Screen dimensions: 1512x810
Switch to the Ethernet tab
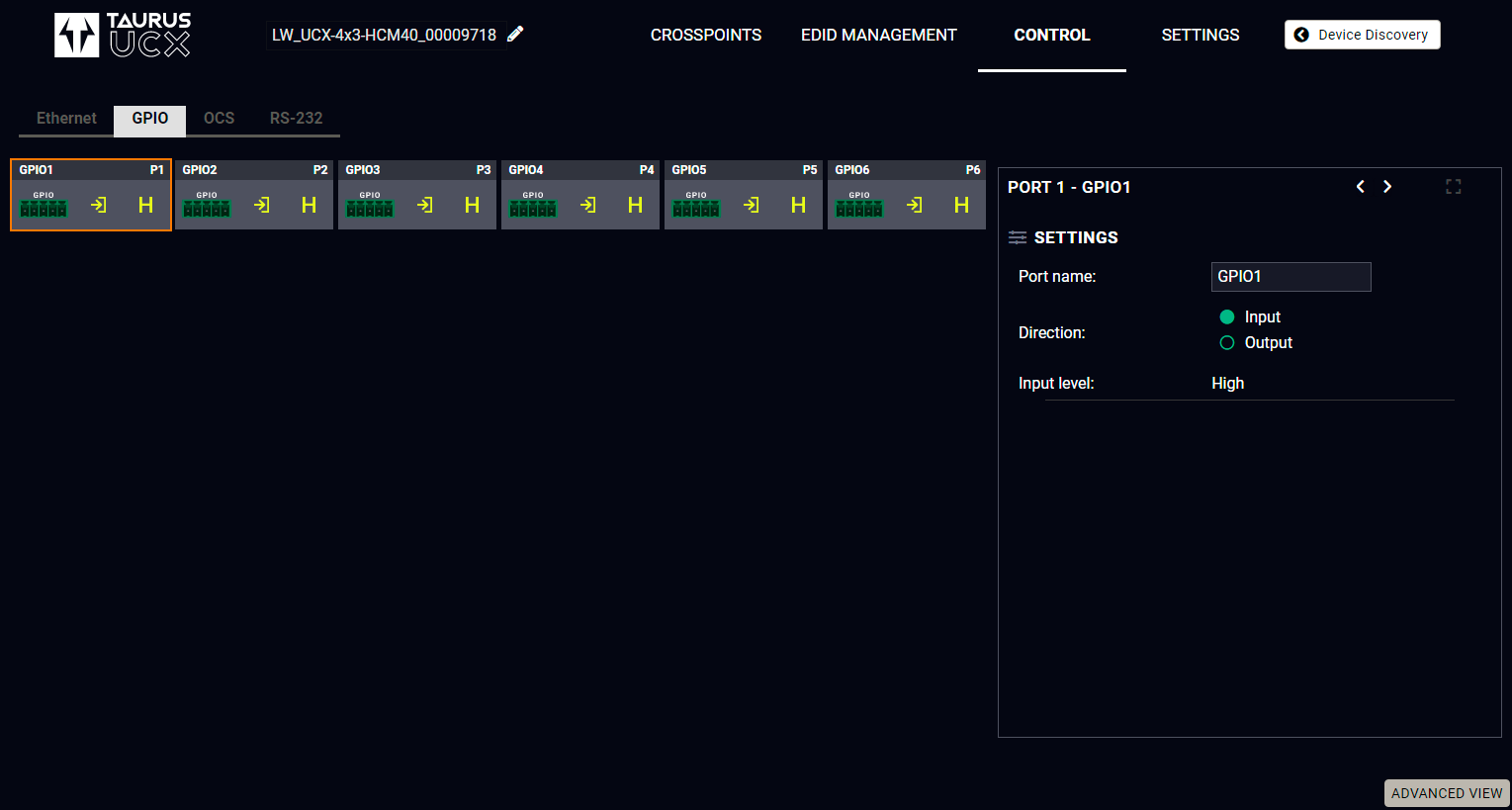[66, 119]
